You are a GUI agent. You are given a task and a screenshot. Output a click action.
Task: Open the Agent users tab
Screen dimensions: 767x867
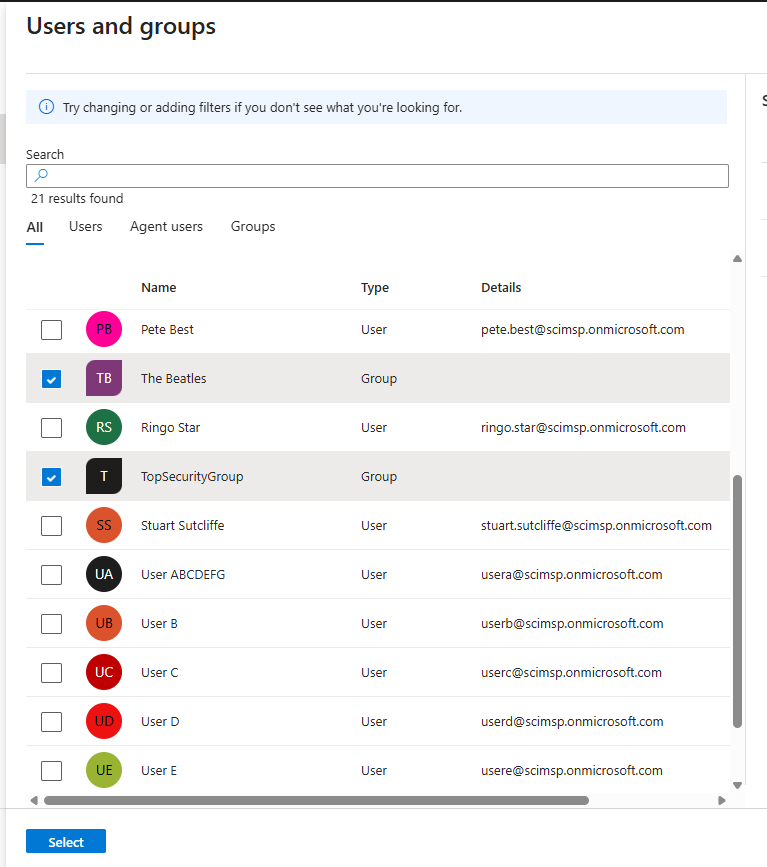click(166, 227)
